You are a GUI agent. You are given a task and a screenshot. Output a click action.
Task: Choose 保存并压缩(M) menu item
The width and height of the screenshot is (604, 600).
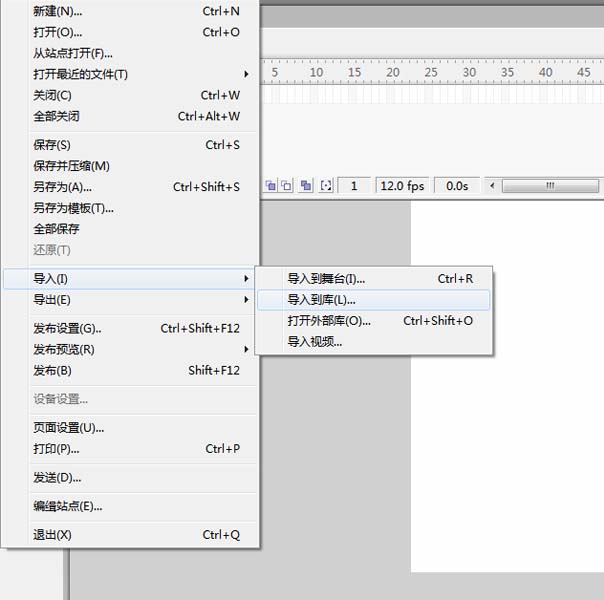[132, 166]
